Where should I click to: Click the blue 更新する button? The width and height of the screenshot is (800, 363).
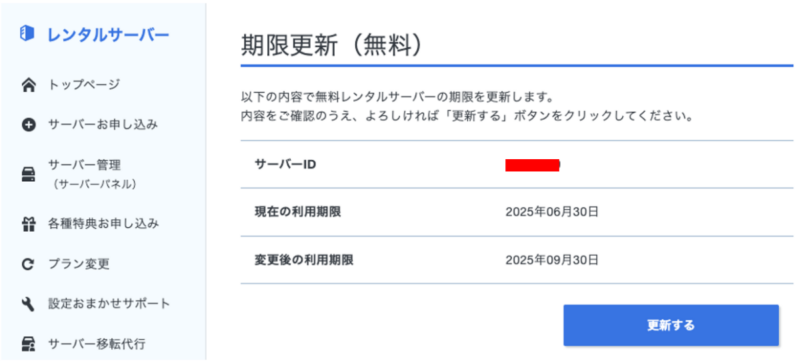tap(671, 325)
